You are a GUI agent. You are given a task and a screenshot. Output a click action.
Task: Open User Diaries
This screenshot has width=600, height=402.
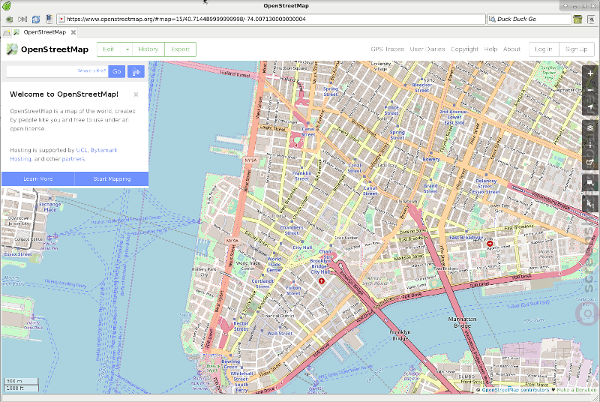point(427,49)
